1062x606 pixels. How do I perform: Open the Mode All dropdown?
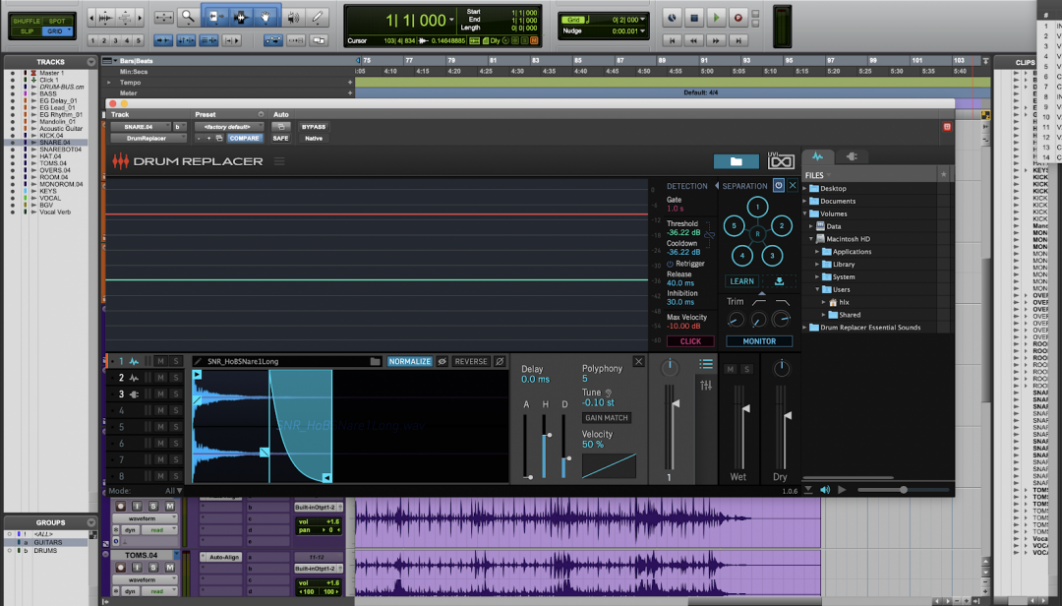[174, 491]
